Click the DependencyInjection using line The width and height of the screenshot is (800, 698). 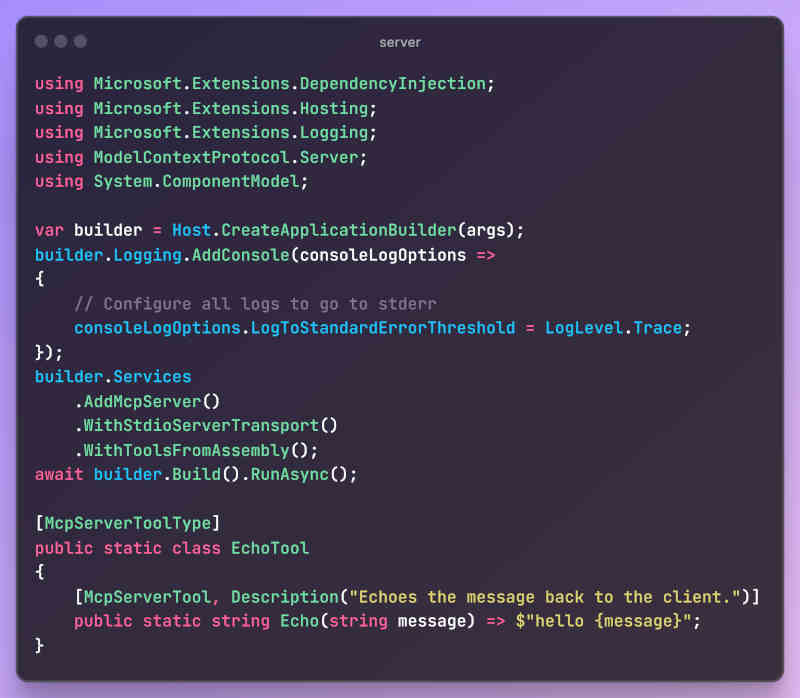click(x=265, y=84)
